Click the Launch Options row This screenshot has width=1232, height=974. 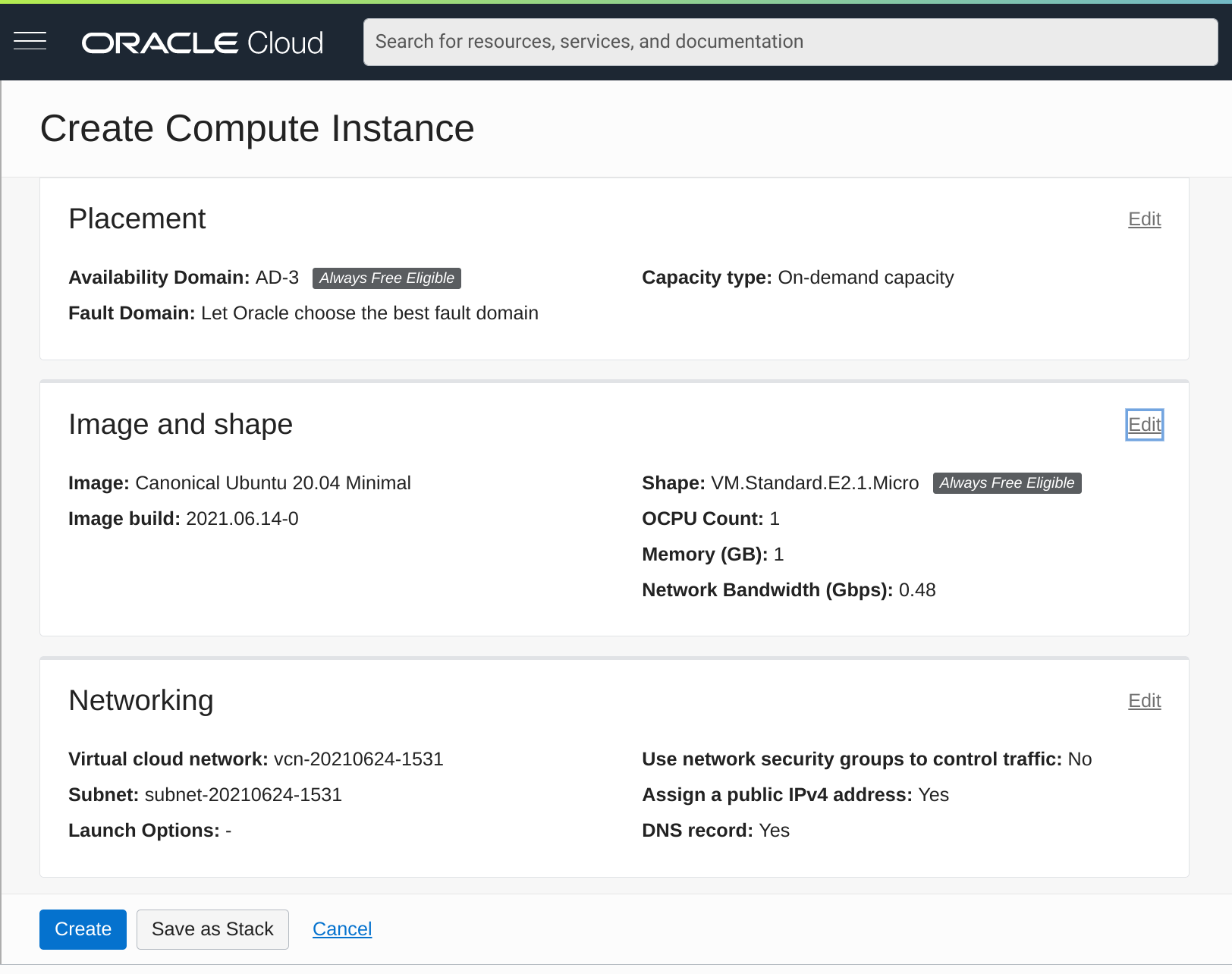pyautogui.click(x=150, y=831)
